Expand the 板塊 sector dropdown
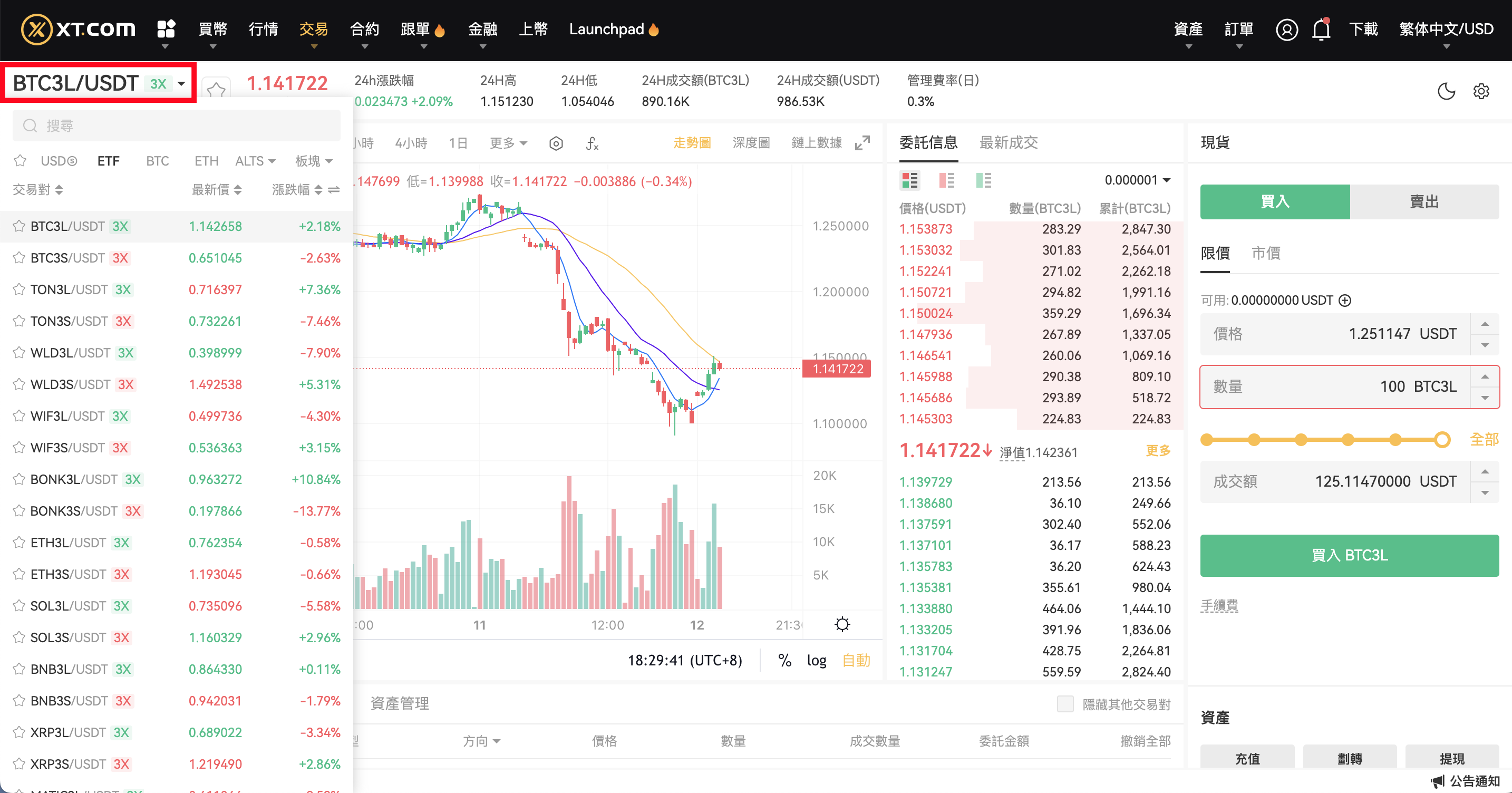The width and height of the screenshot is (1512, 793). [314, 161]
